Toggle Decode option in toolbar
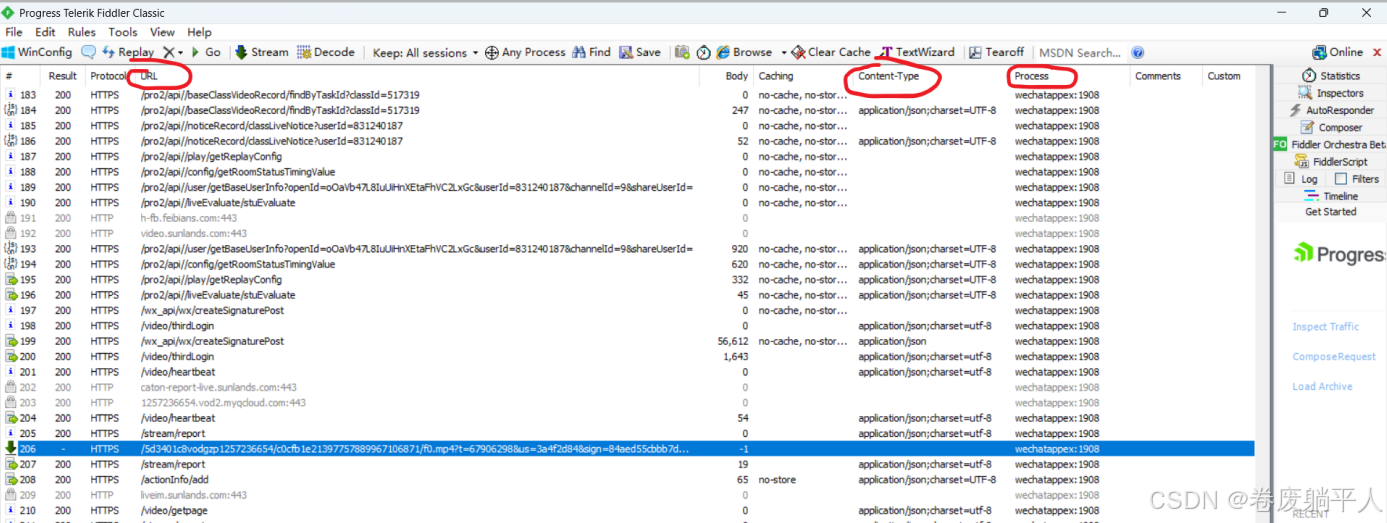 [x=325, y=52]
